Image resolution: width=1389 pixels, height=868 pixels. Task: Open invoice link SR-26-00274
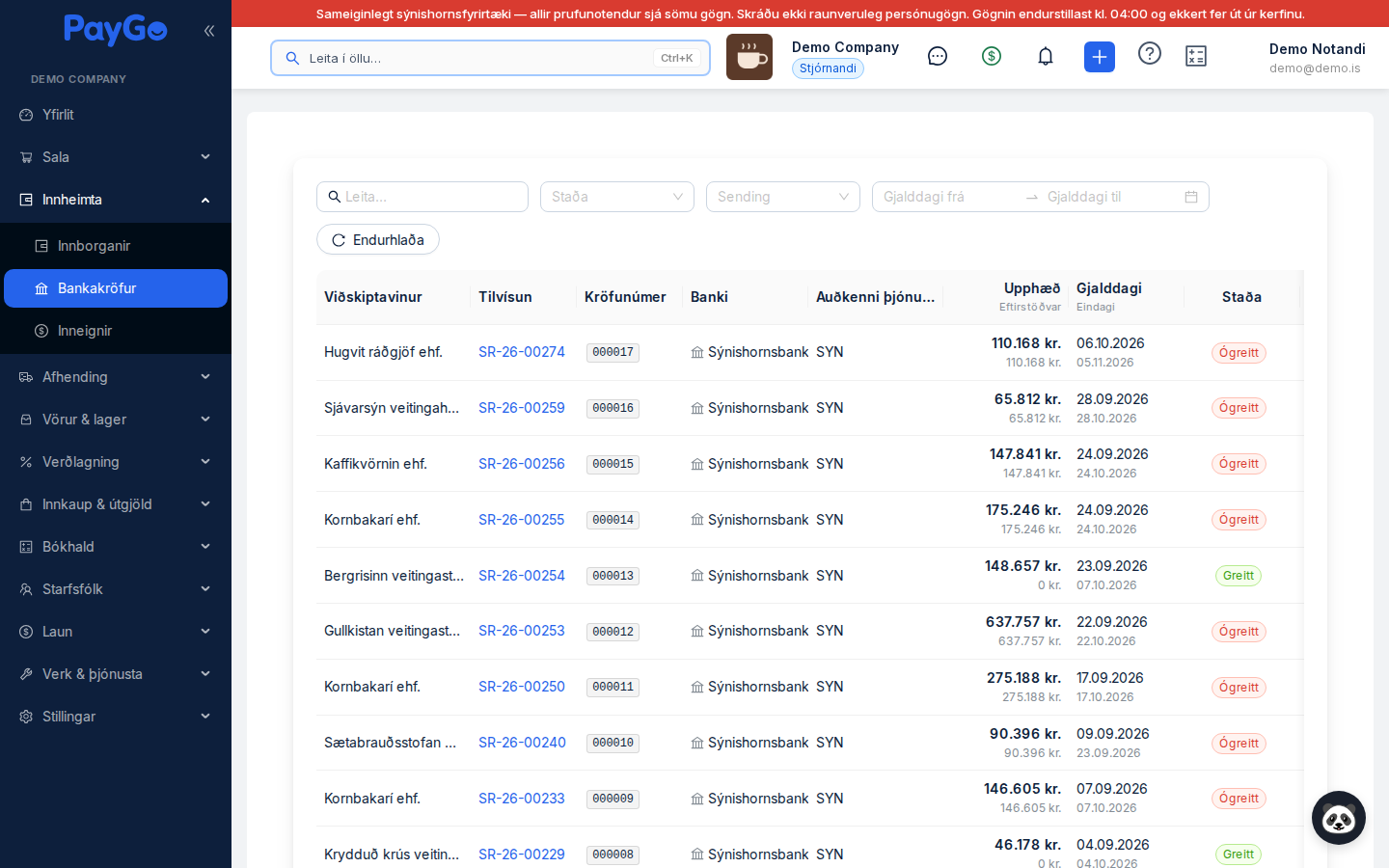522,352
